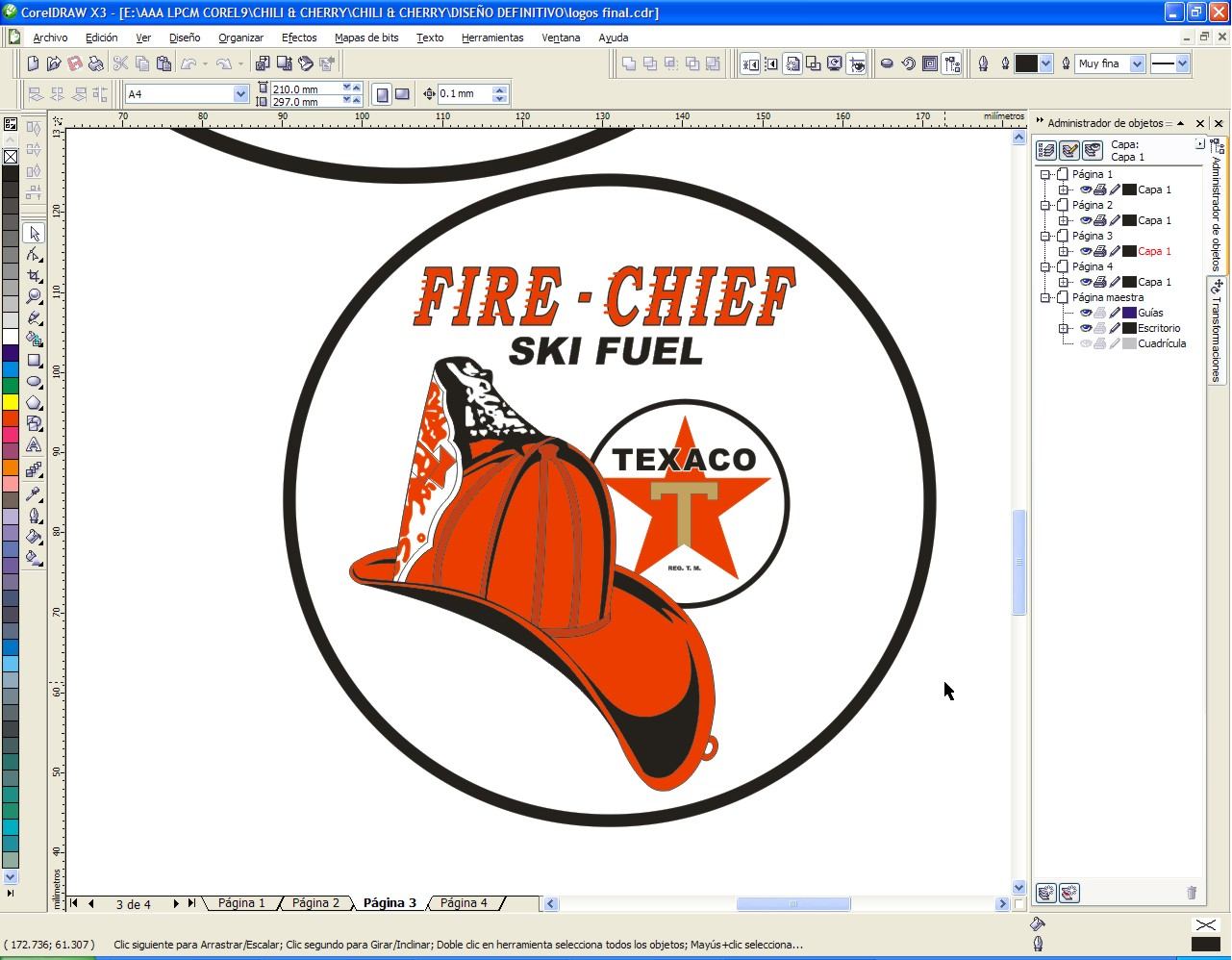
Task: Click the nudge offset 0.1 mm field
Action: pos(464,94)
